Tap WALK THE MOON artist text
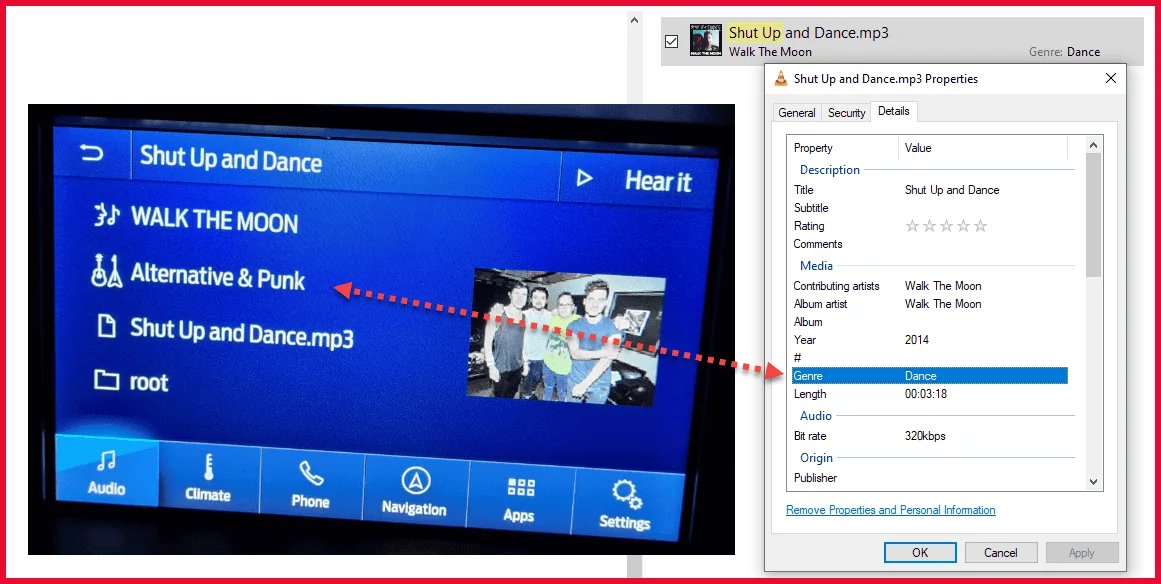The height and width of the screenshot is (584, 1161). click(215, 220)
